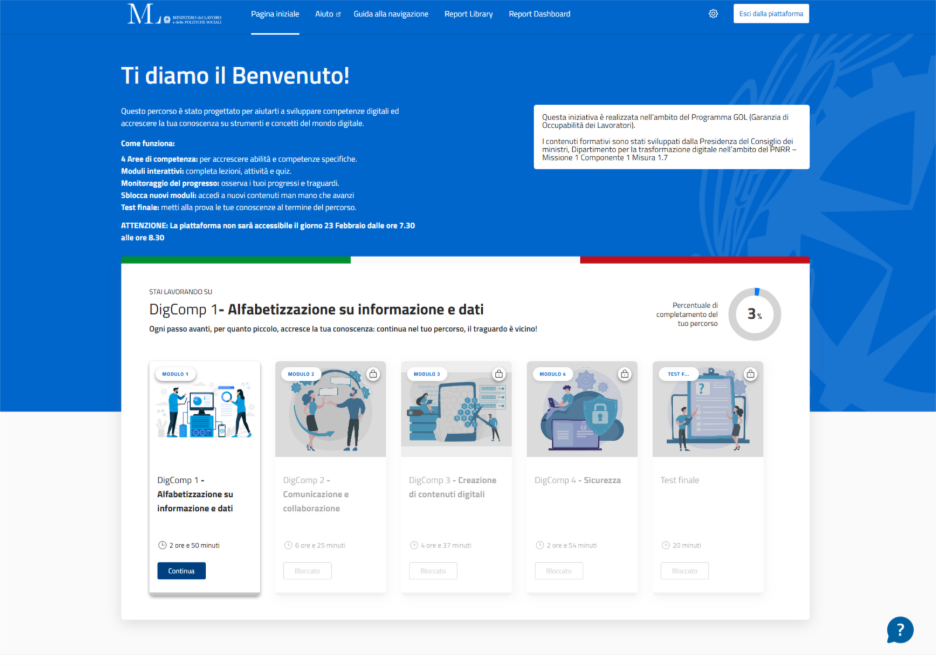
Task: Click the 20 minuti duration text
Action: (x=686, y=545)
